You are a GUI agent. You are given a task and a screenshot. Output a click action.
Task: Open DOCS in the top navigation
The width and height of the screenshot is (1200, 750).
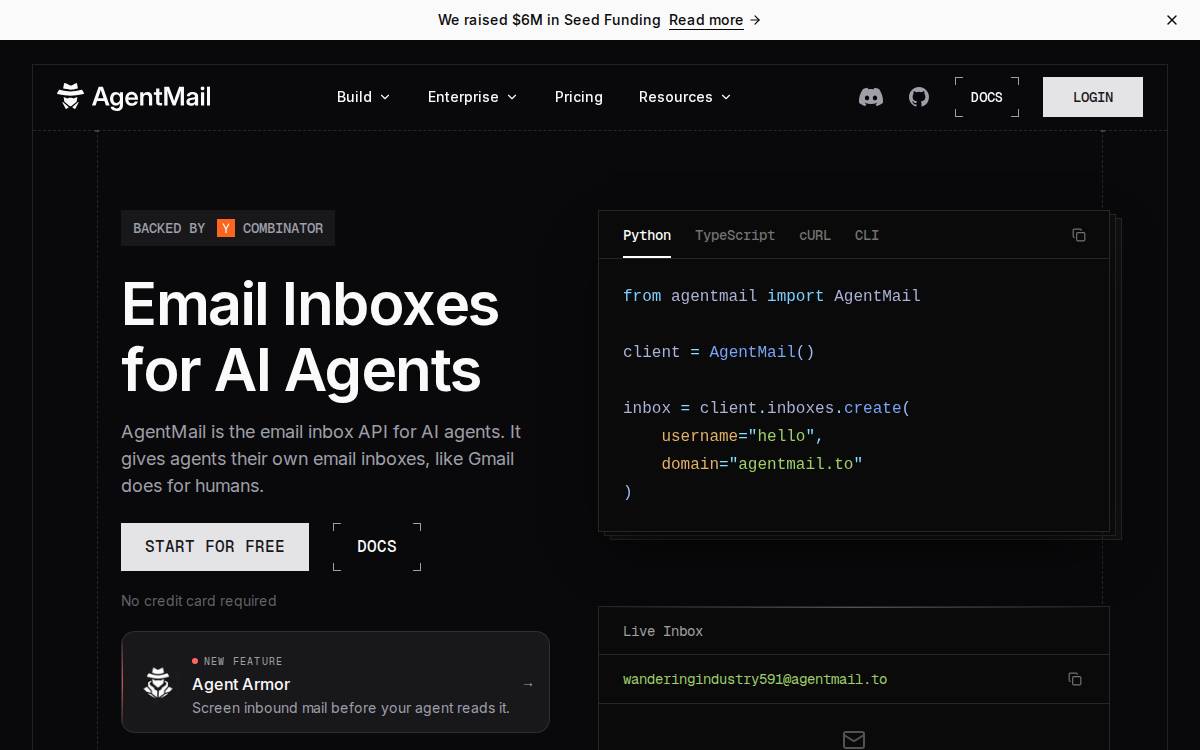987,97
